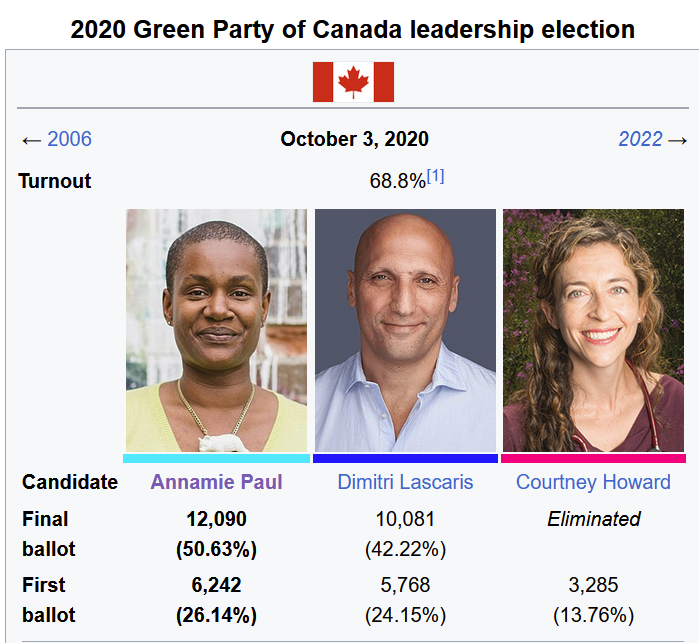Click the 2020 Green Party election title
Screen dimensions: 699x643
pyautogui.click(x=353, y=30)
